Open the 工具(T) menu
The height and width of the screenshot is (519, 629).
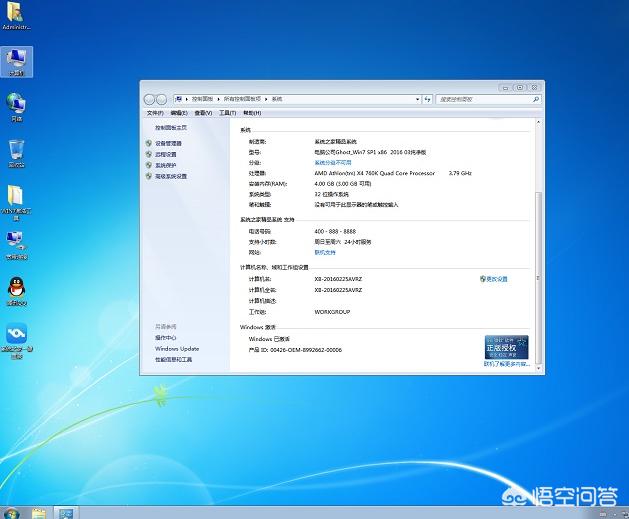[x=227, y=113]
